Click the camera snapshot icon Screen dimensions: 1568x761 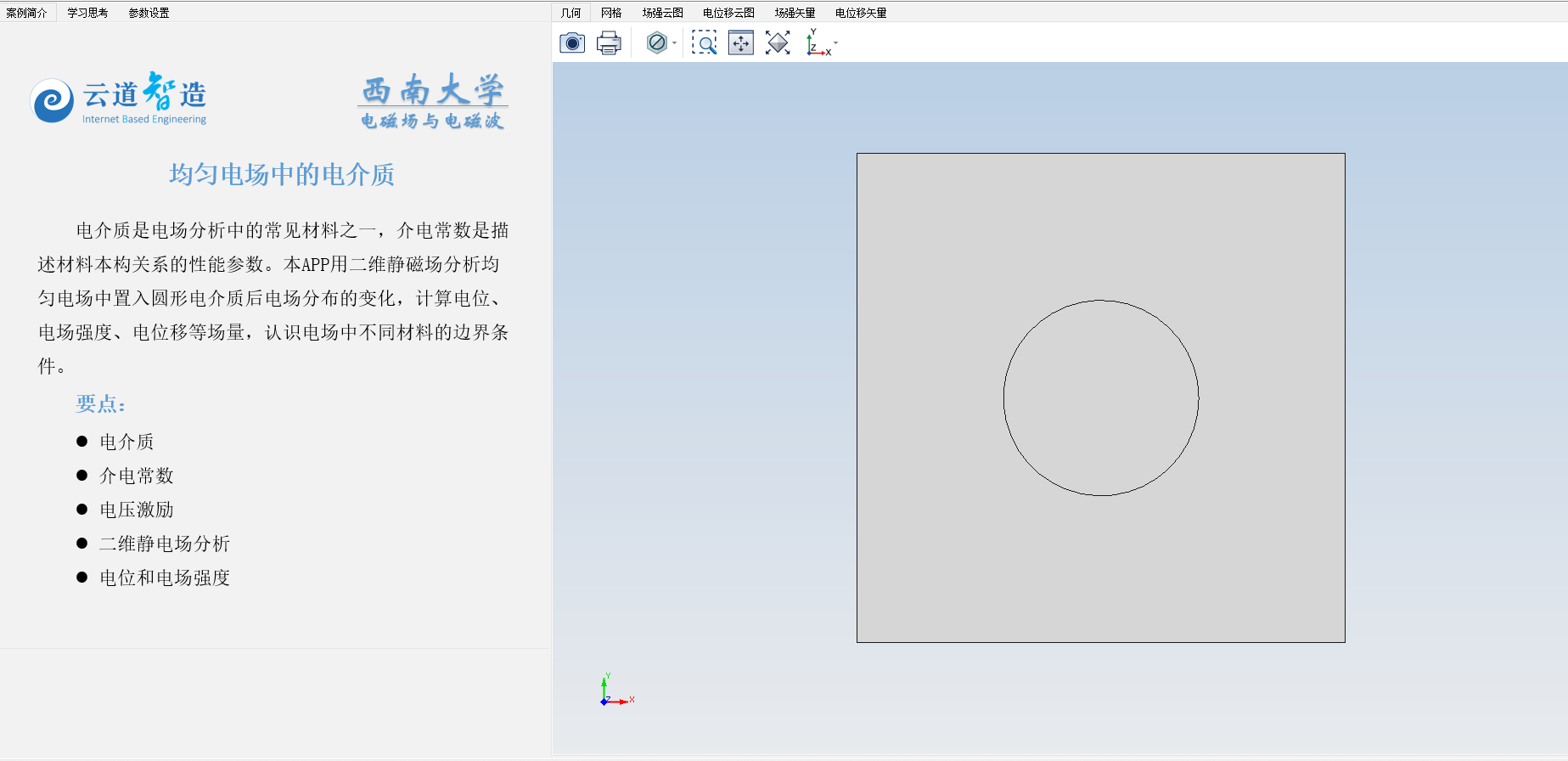[x=572, y=42]
